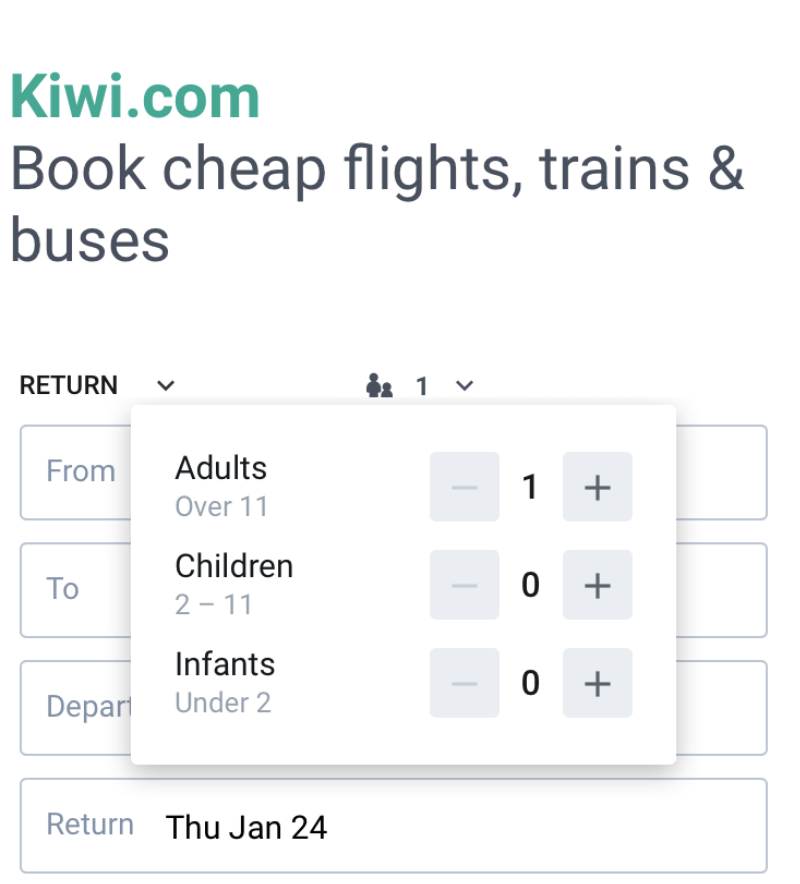Image resolution: width=800 pixels, height=884 pixels.
Task: Click the From origin input field
Action: click(x=80, y=471)
